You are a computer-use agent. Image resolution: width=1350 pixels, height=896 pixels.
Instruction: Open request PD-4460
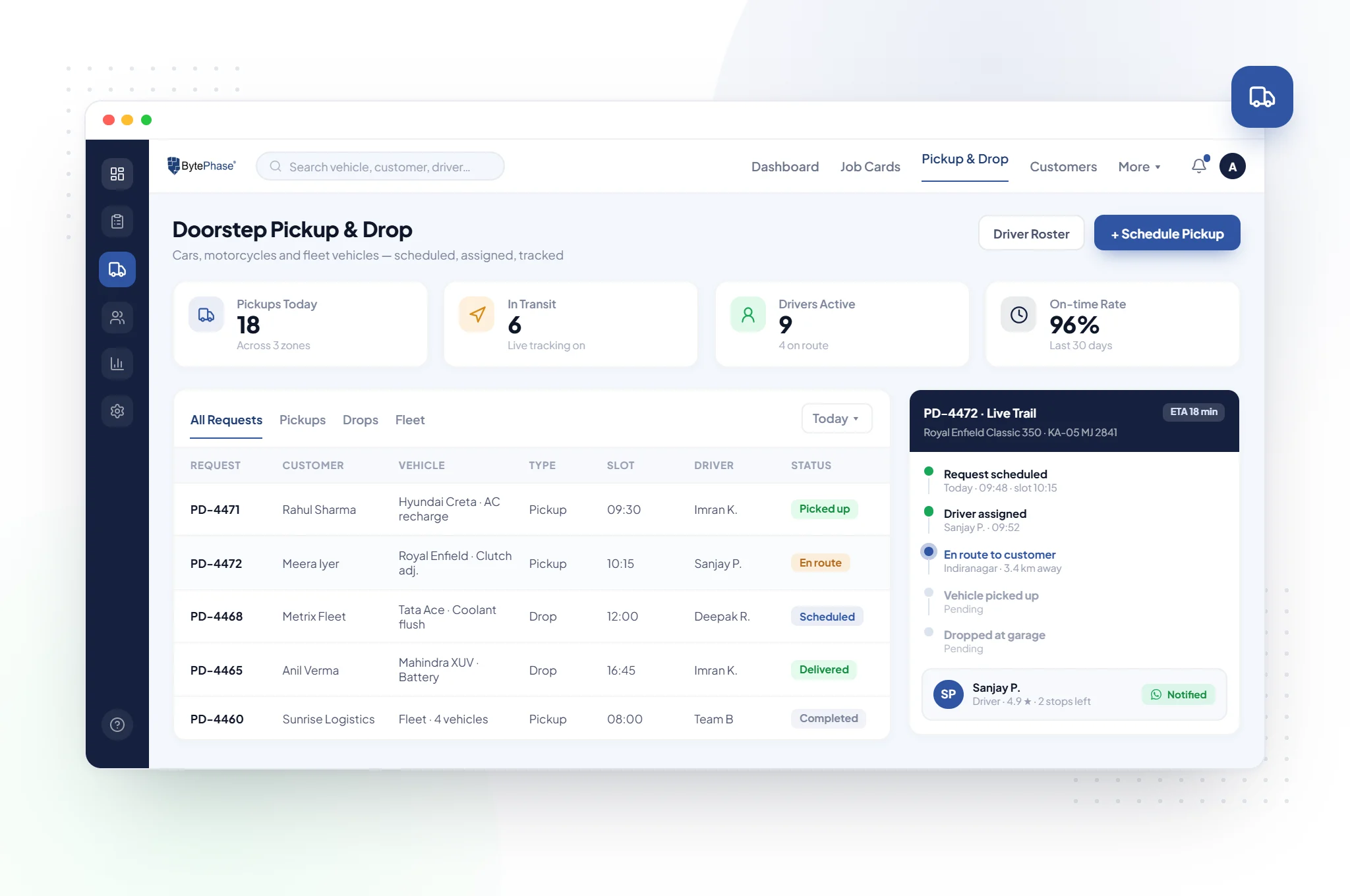click(x=217, y=719)
